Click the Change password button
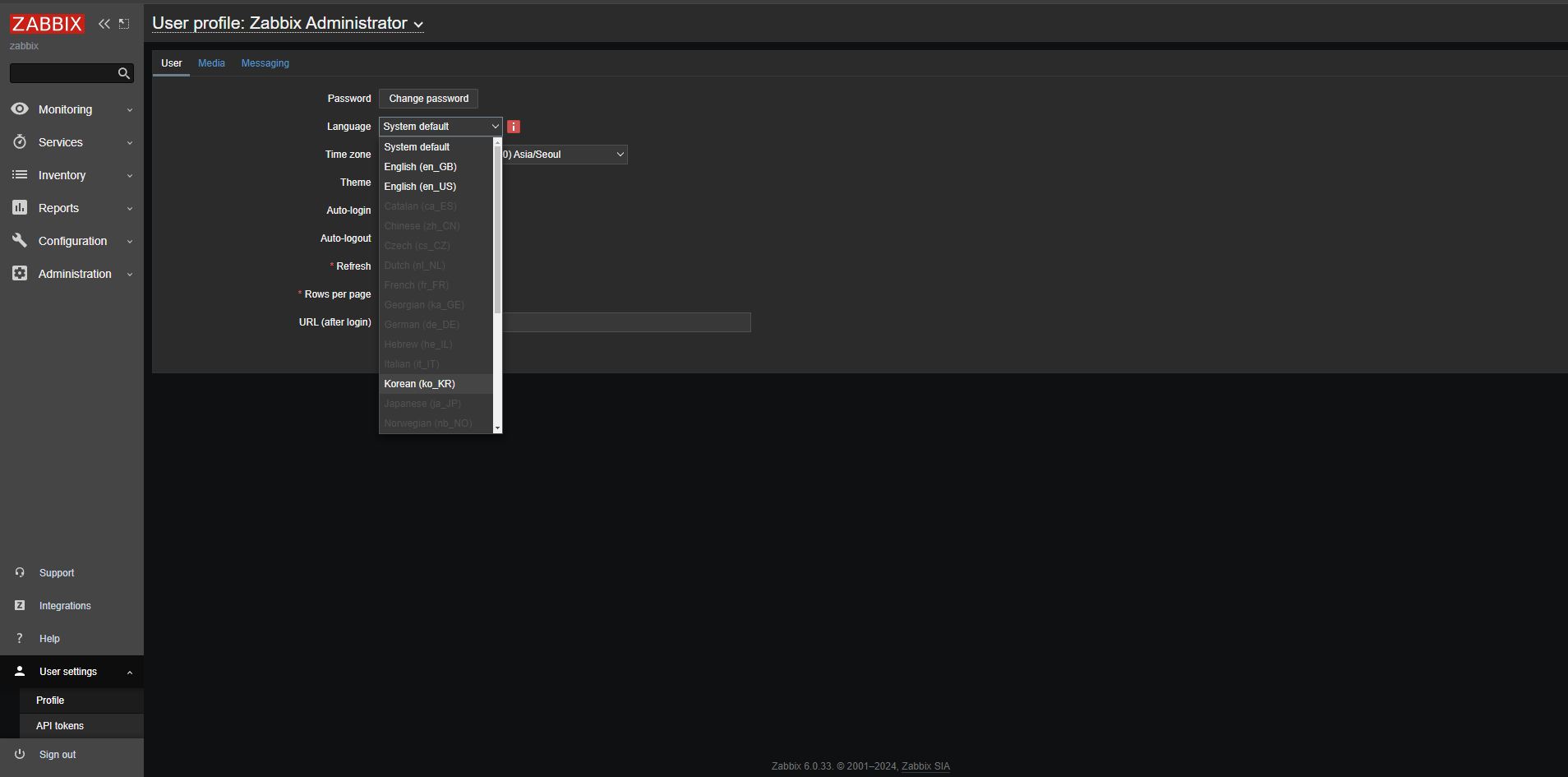1568x777 pixels. [428, 99]
